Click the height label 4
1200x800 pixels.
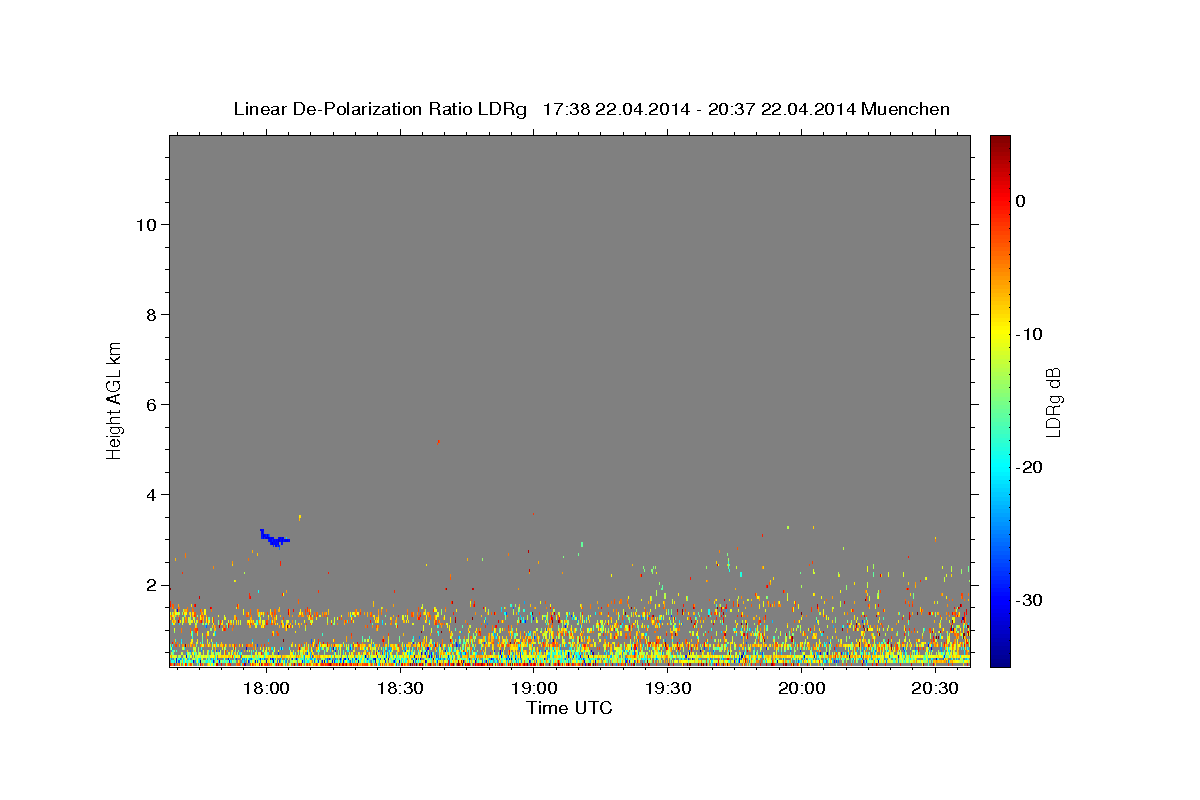(149, 494)
